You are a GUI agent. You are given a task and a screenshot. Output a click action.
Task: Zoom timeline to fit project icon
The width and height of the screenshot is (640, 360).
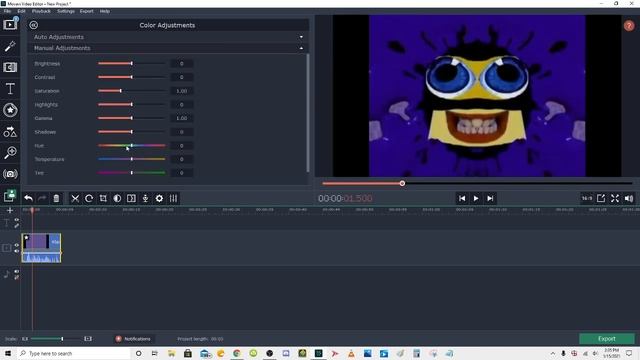pos(88,339)
